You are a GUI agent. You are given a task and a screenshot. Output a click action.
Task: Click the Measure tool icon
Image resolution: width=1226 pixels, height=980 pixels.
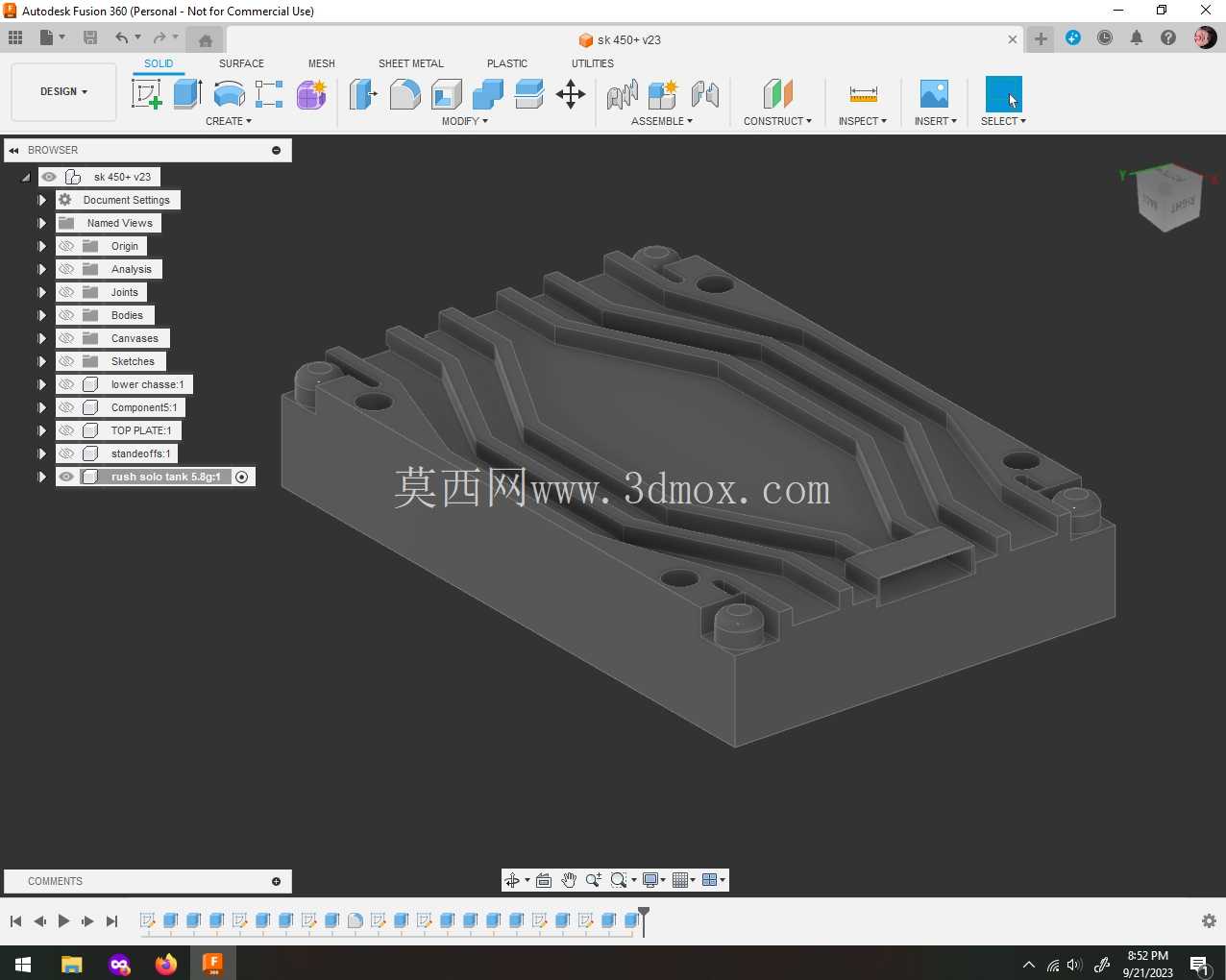coord(863,94)
